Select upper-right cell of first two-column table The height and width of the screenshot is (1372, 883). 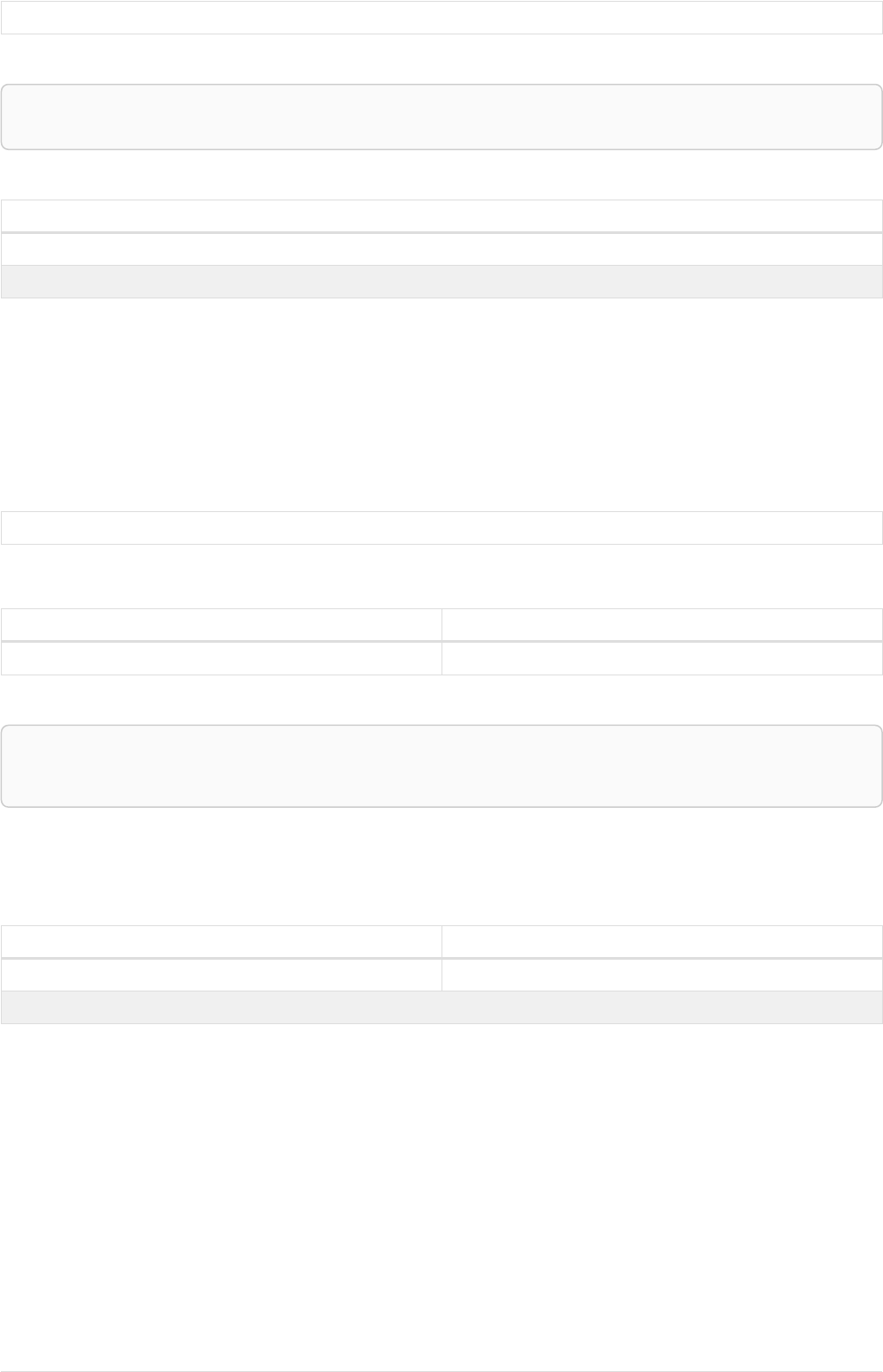click(662, 625)
